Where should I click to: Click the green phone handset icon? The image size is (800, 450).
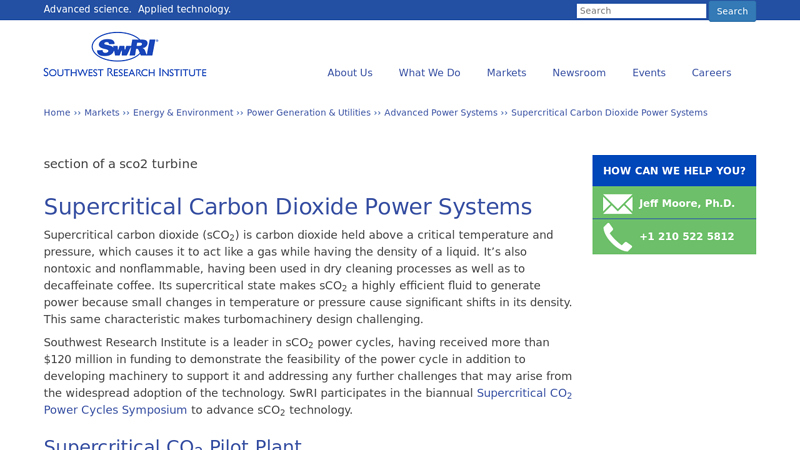click(x=617, y=237)
